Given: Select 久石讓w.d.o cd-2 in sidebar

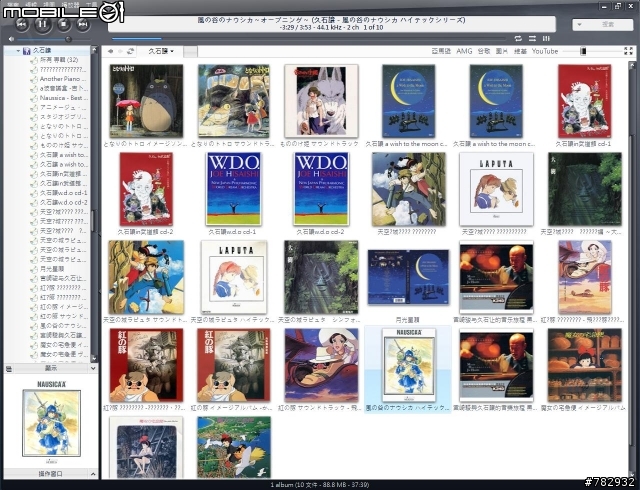Looking at the screenshot, I should coord(64,202).
